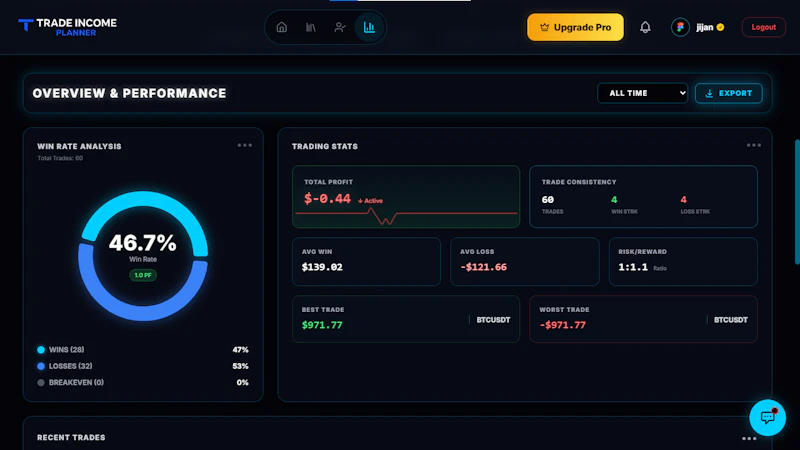The height and width of the screenshot is (450, 800).
Task: Click the gold verified badge beside jijan
Action: point(720,27)
